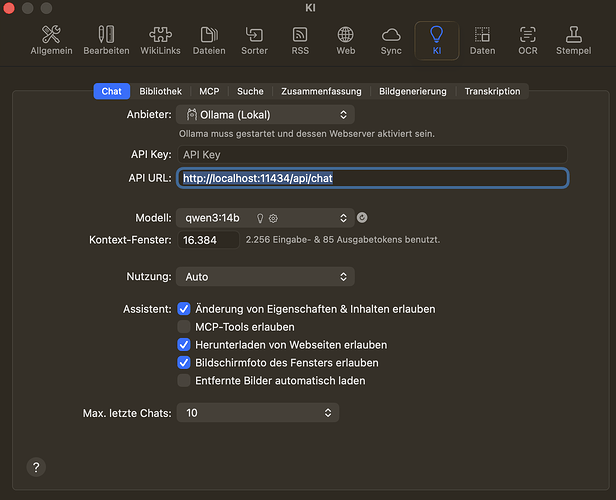
Task: Open the Bearbeiten preferences pane
Action: pos(106,41)
